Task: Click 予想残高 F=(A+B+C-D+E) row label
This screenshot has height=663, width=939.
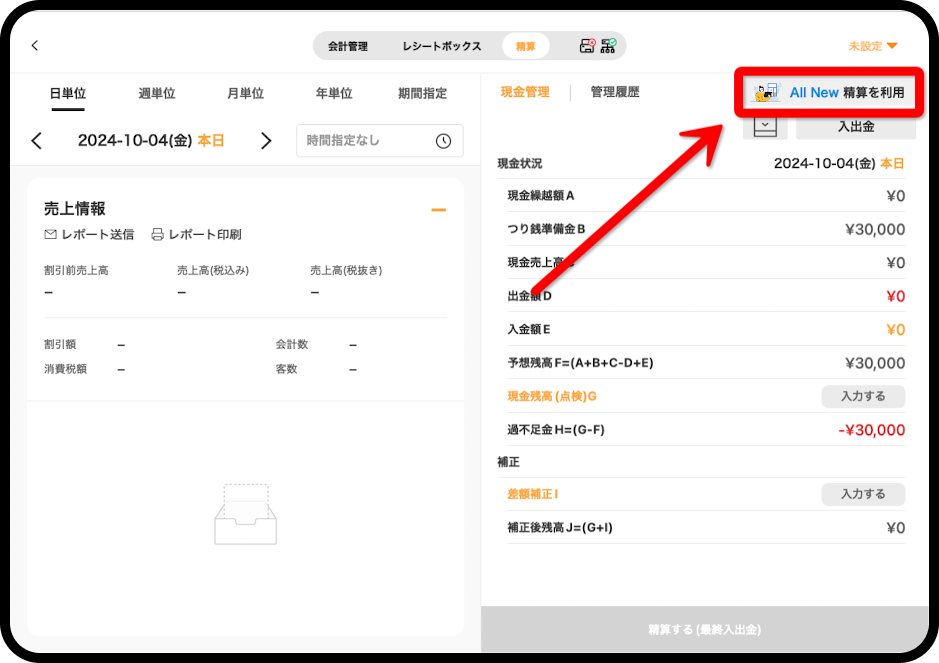Action: 580,363
